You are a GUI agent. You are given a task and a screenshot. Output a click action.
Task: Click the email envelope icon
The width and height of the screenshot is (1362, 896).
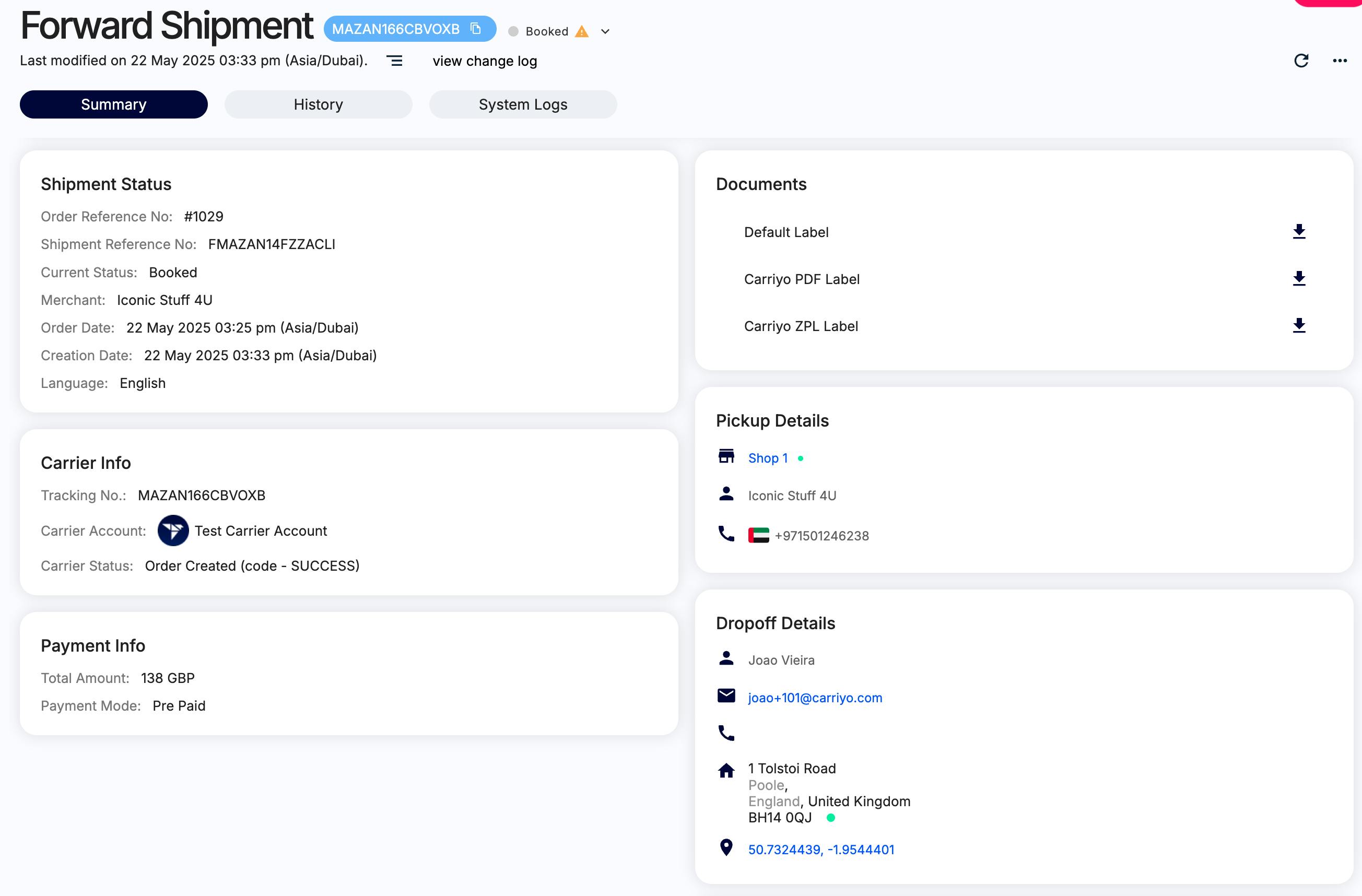726,695
